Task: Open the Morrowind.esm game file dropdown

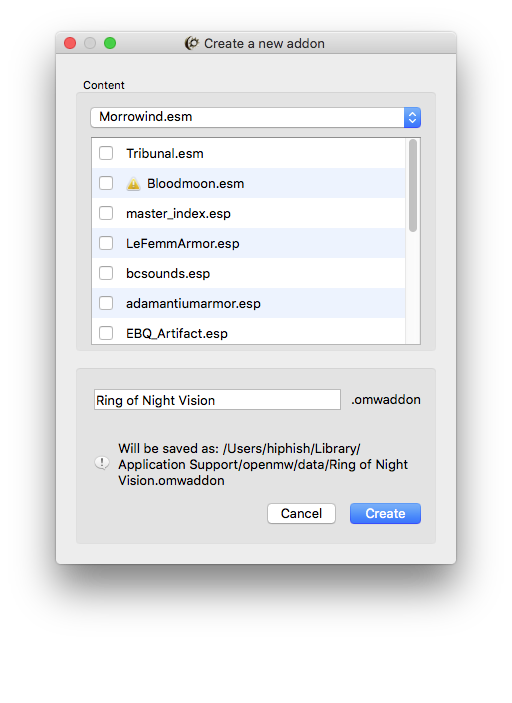Action: click(256, 117)
